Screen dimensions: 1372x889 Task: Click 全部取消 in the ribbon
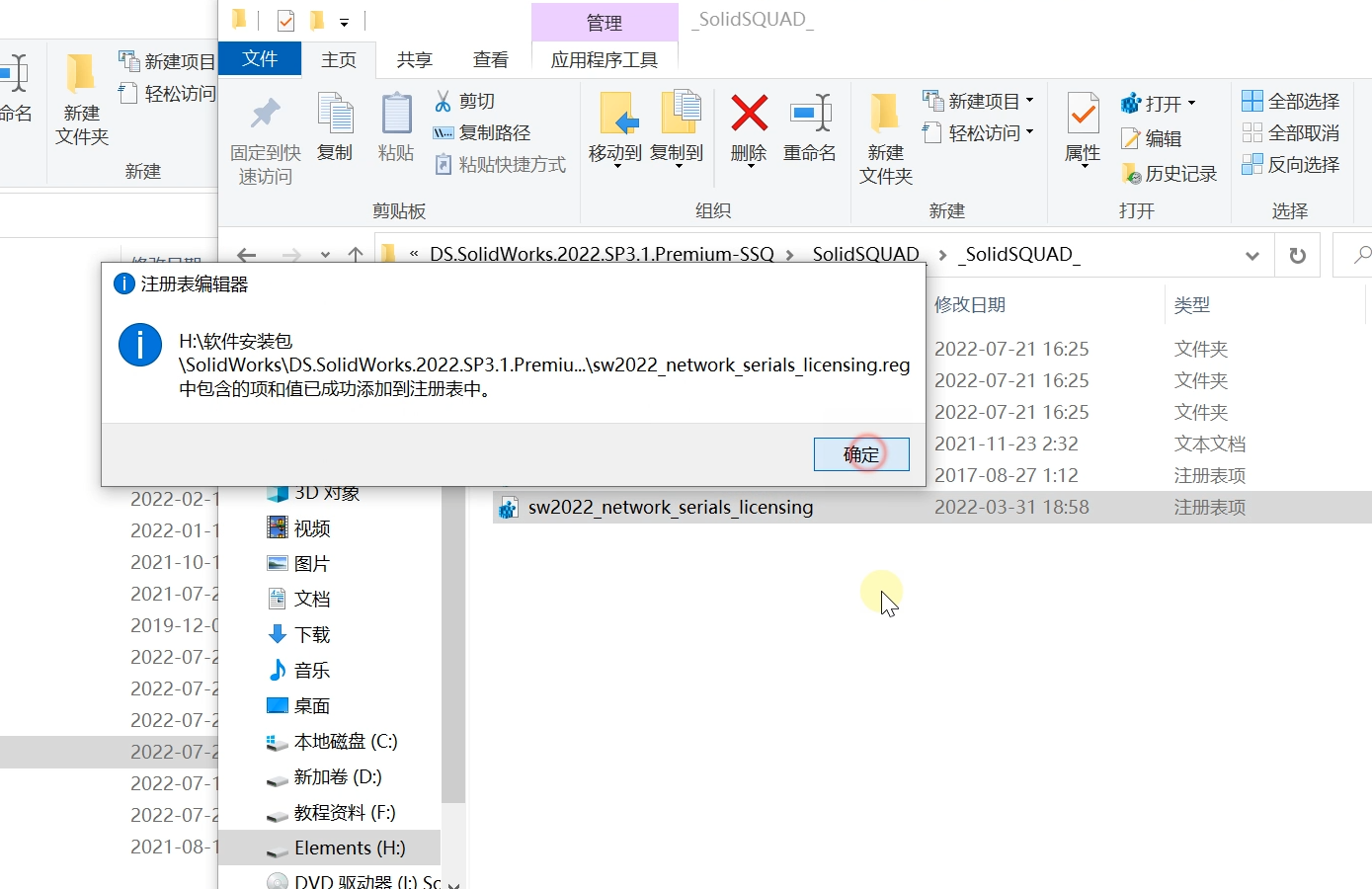[1290, 132]
